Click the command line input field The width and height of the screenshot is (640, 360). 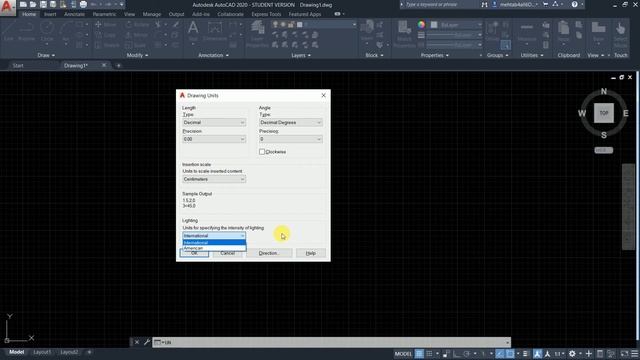tap(331, 342)
